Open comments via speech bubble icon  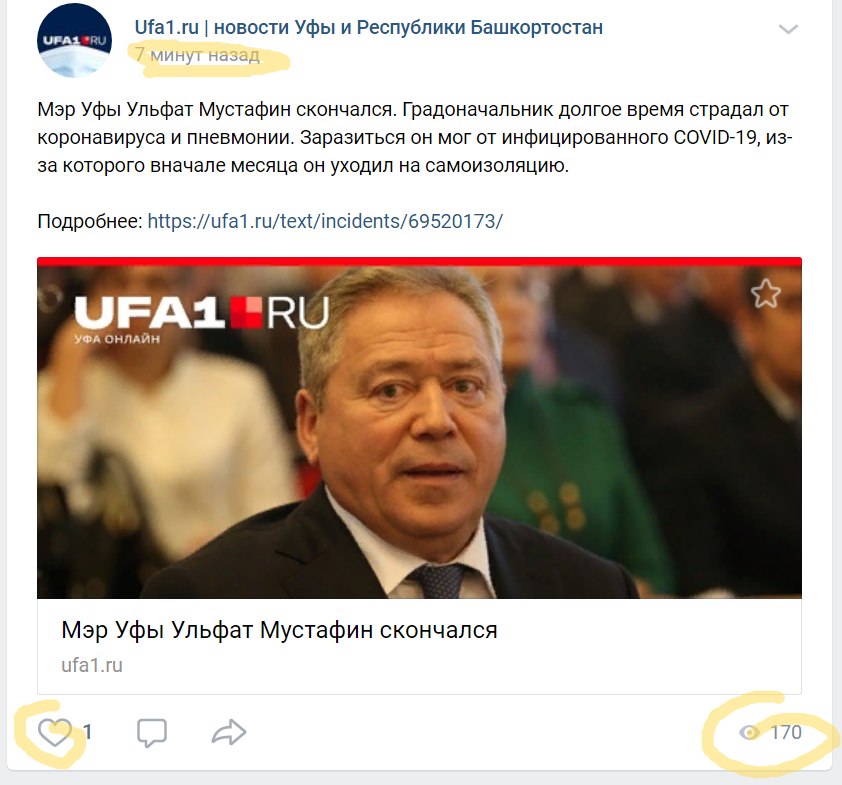(x=152, y=733)
